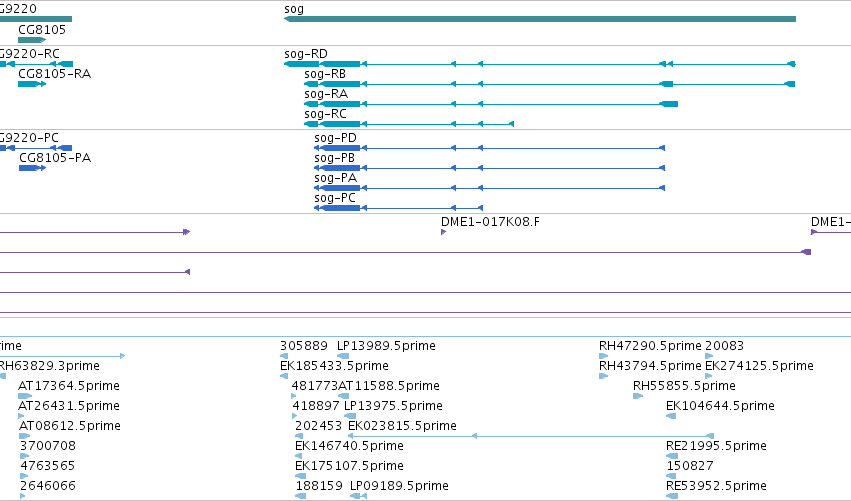This screenshot has width=851, height=501.
Task: Click feature 20083
Action: point(709,356)
